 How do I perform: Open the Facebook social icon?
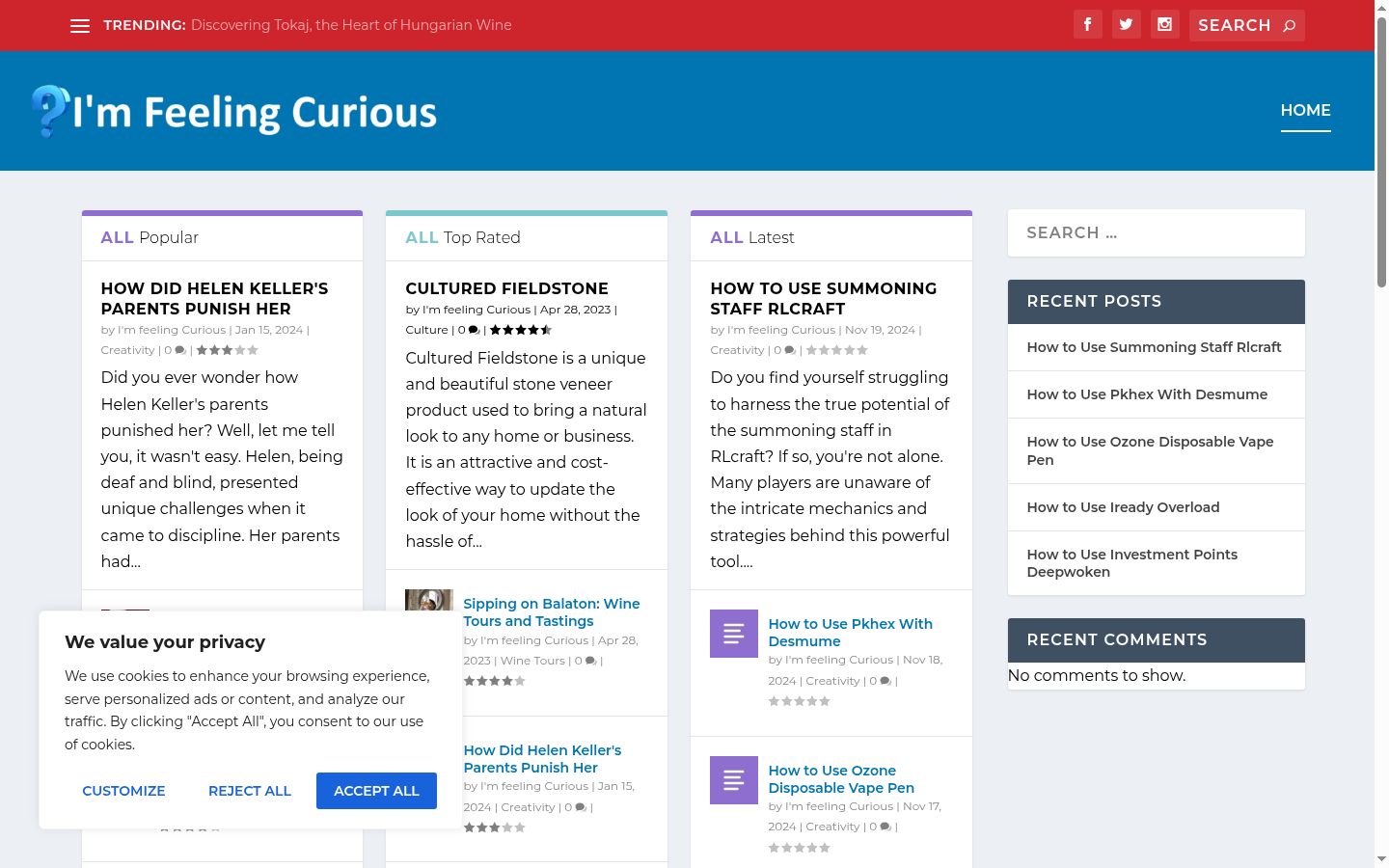point(1087,25)
